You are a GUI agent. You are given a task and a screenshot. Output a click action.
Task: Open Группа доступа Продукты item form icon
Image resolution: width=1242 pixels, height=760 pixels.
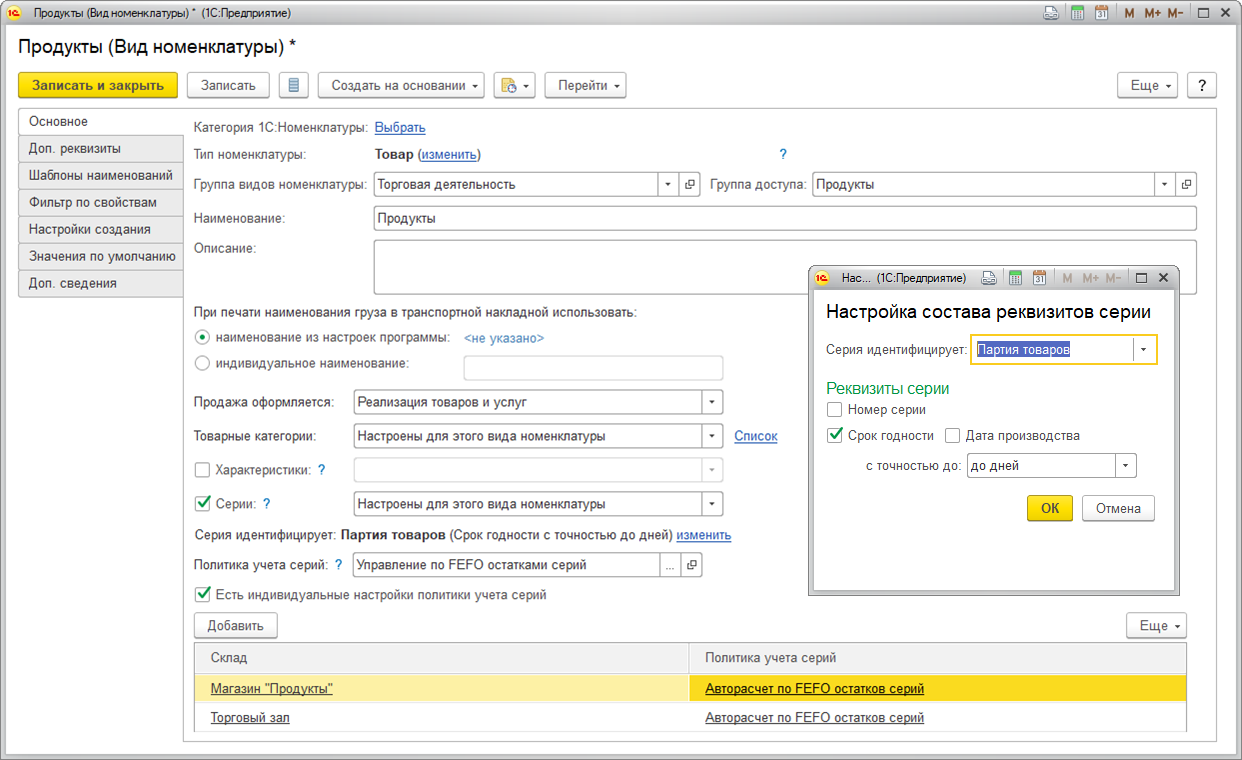click(x=1187, y=185)
